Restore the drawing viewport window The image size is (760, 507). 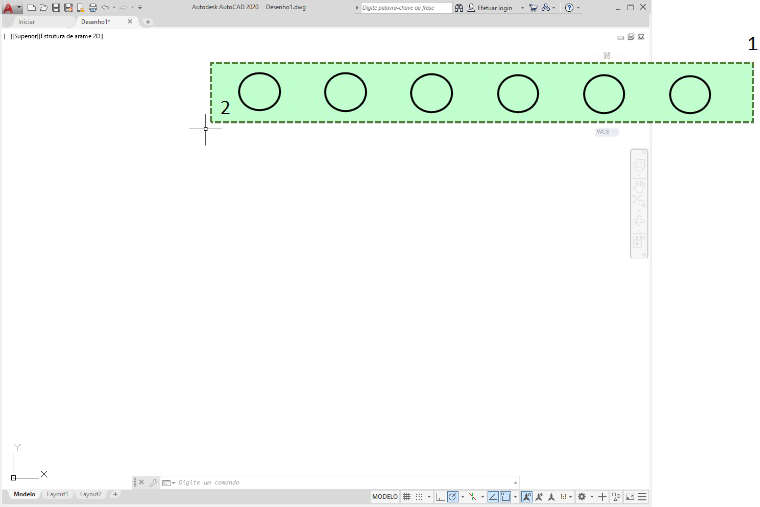631,37
